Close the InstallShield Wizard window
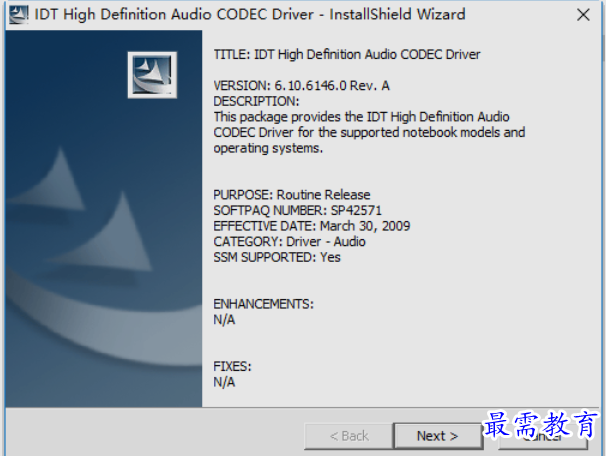 (x=583, y=15)
